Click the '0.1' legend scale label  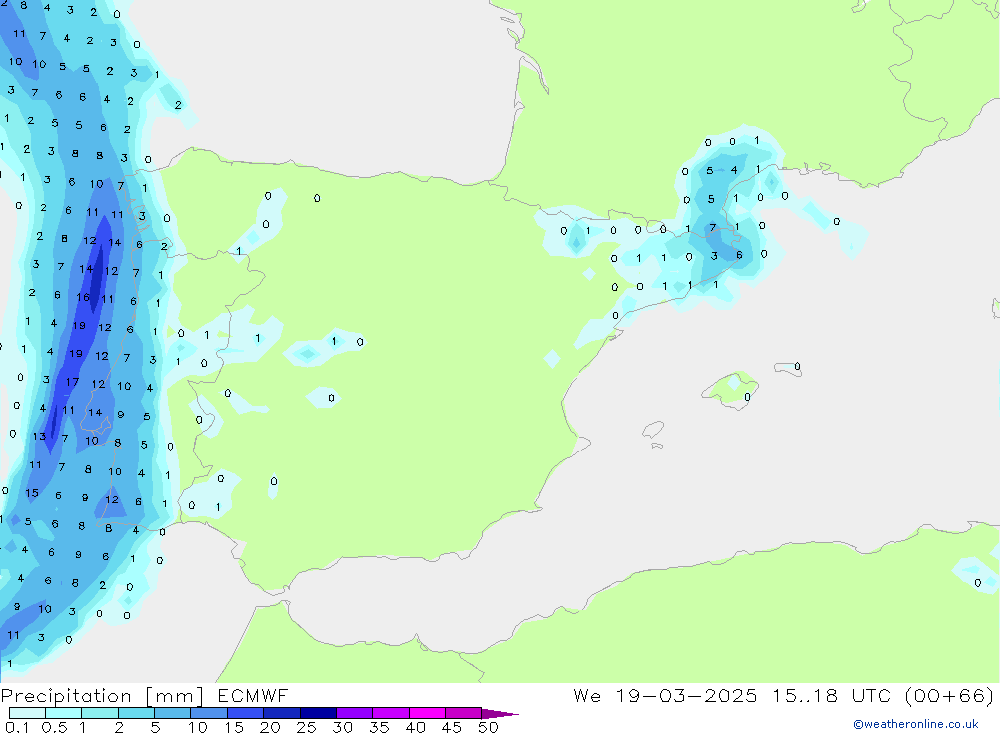[17, 727]
